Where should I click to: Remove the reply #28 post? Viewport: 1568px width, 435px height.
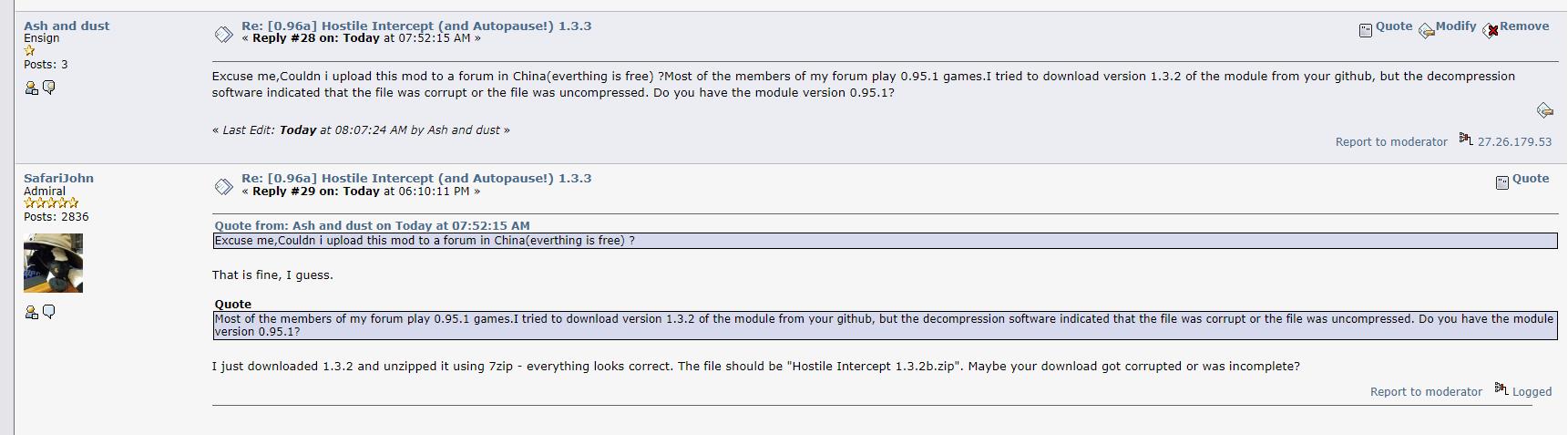coord(1523,26)
